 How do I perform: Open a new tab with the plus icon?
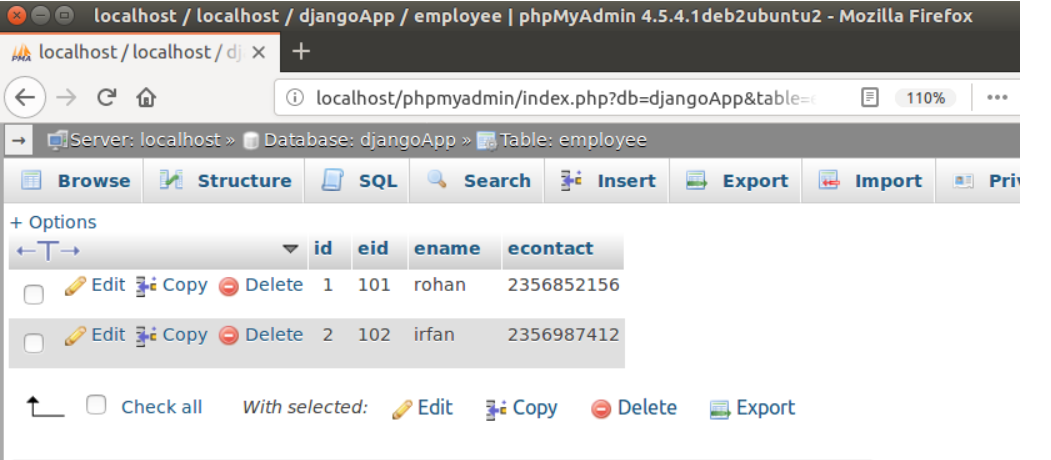302,52
